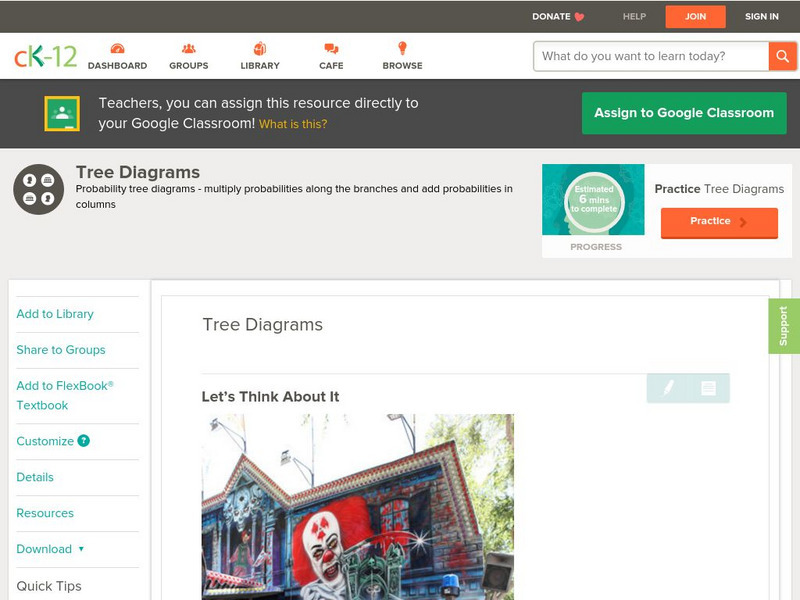Click the Quick Tips heading

coord(49,586)
